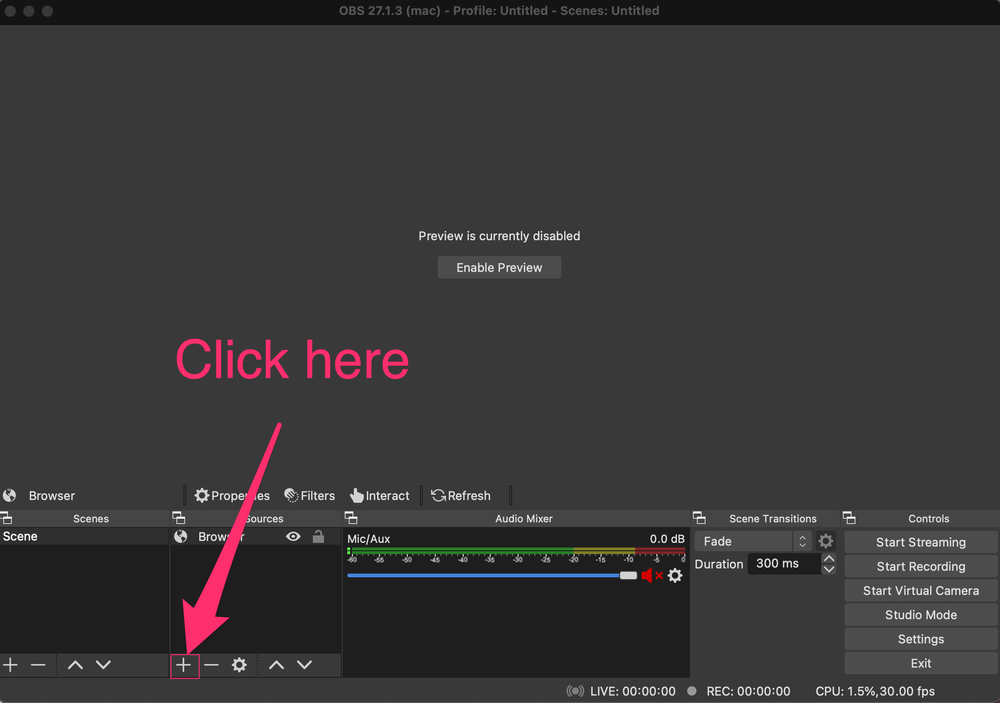Open Mic/Aux options with the mixer gear icon
The image size is (1000, 703).
point(674,575)
